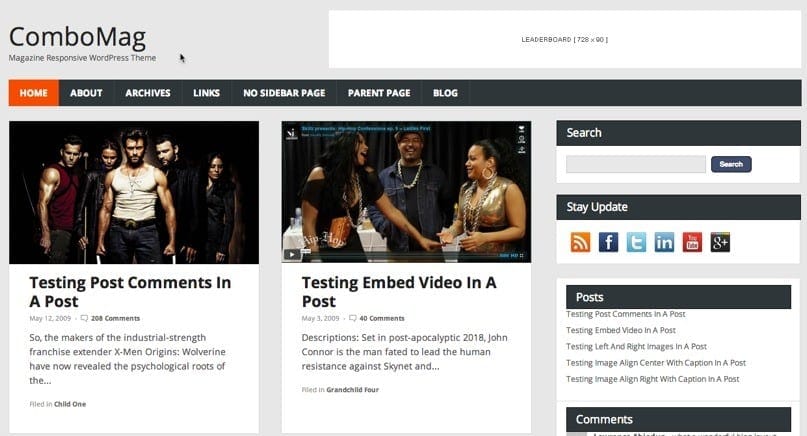This screenshot has height=436, width=807.
Task: Open the Grandchild Four category link
Action: coord(353,390)
